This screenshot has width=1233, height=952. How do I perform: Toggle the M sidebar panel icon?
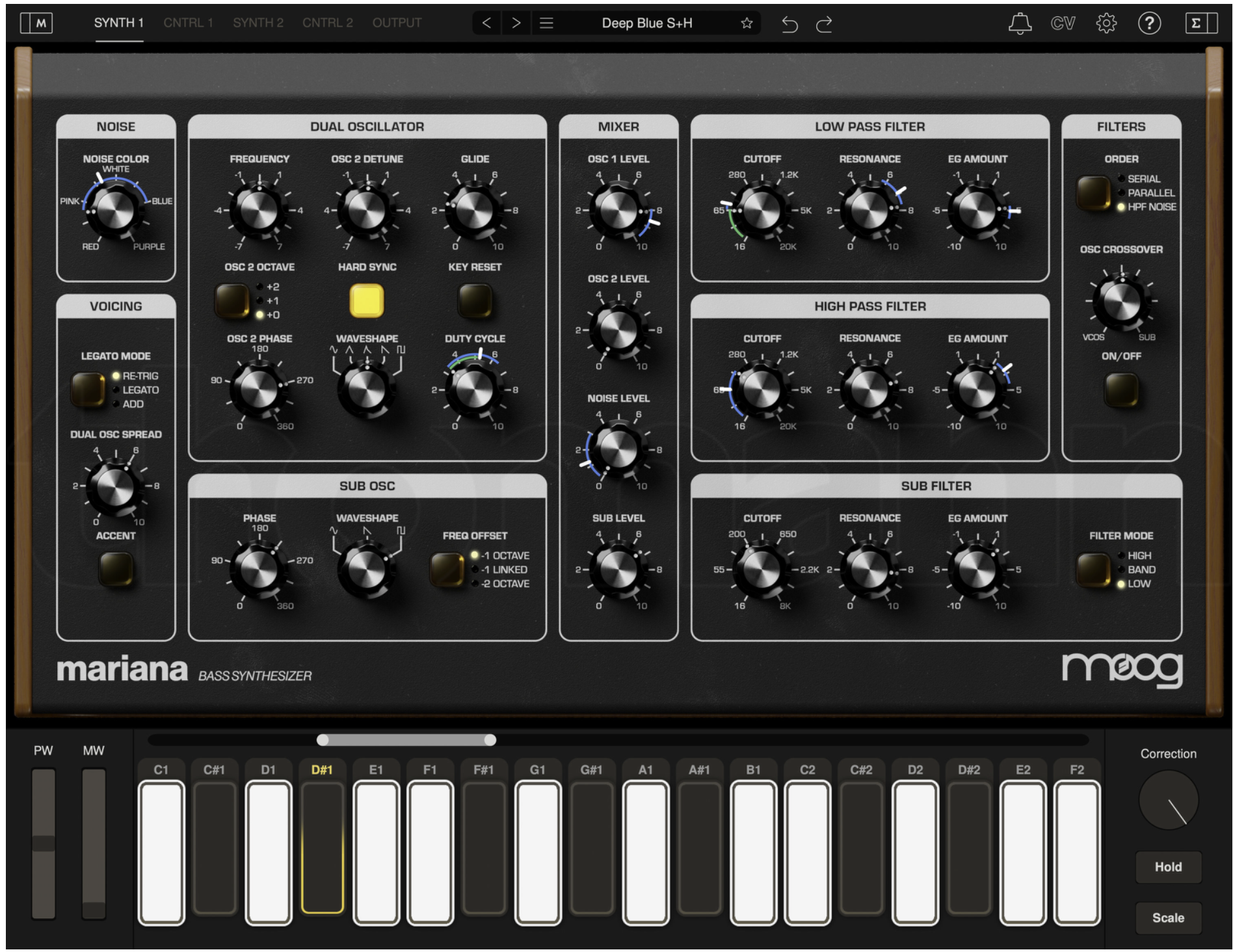36,23
